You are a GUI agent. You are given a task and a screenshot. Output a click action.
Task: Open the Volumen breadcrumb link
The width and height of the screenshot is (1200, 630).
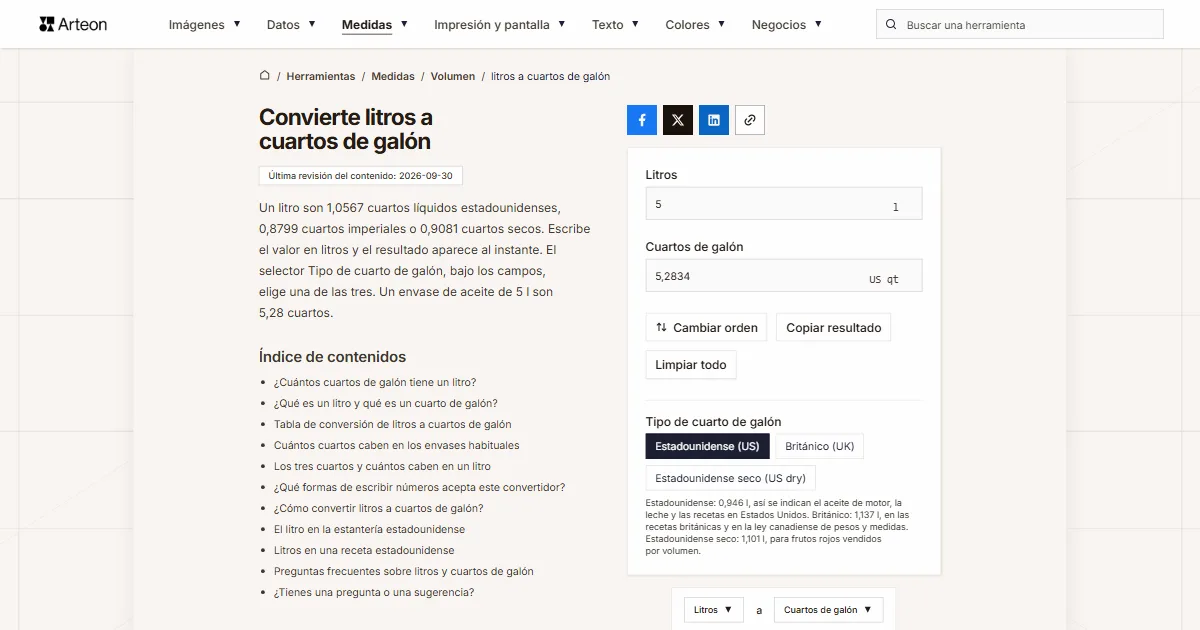pos(453,76)
